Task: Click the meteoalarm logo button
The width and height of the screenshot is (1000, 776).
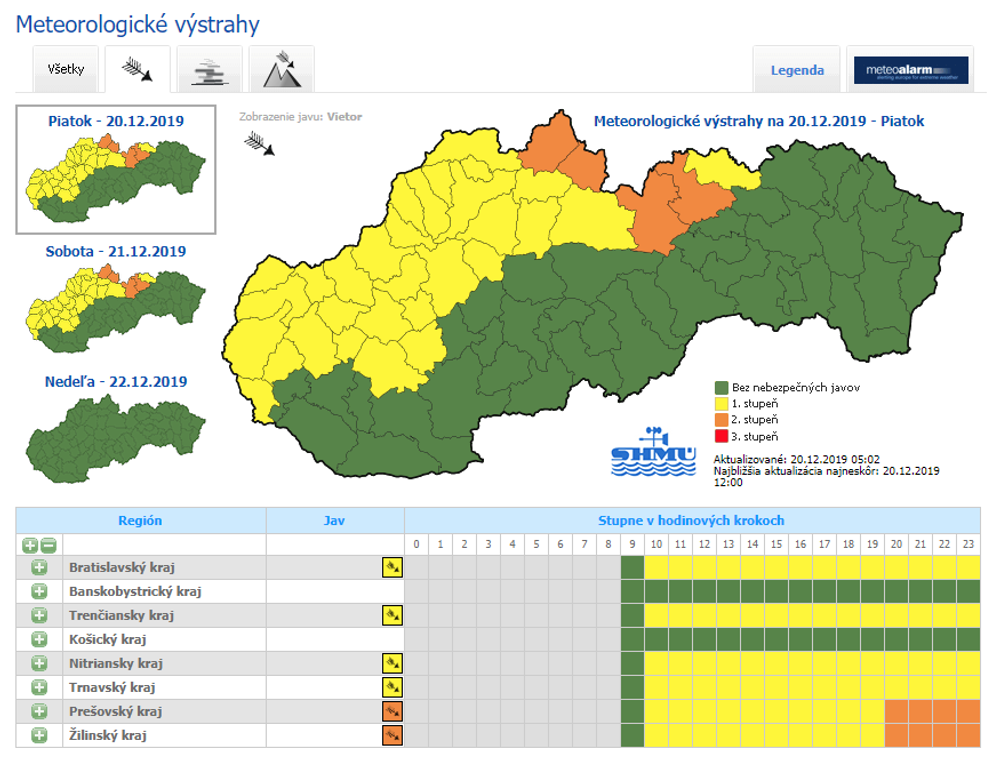Action: click(909, 70)
